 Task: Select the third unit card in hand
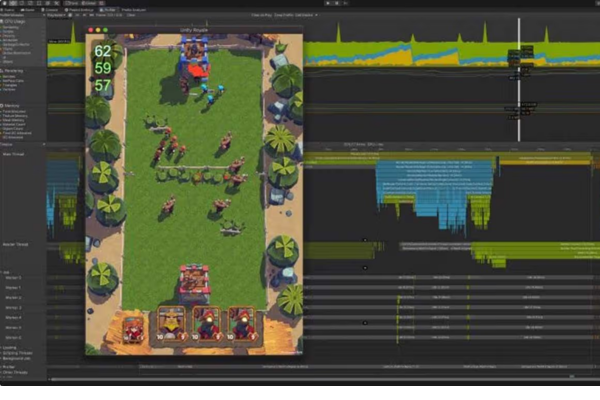[x=207, y=325]
